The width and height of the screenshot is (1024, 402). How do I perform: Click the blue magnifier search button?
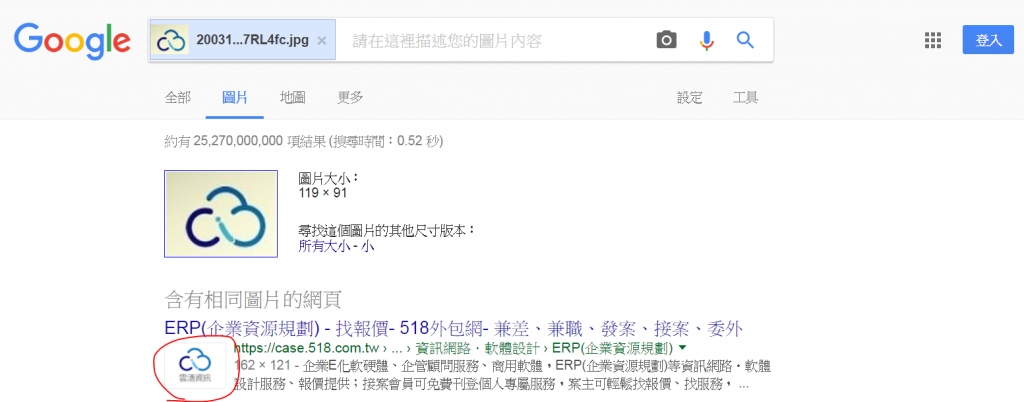coord(745,40)
